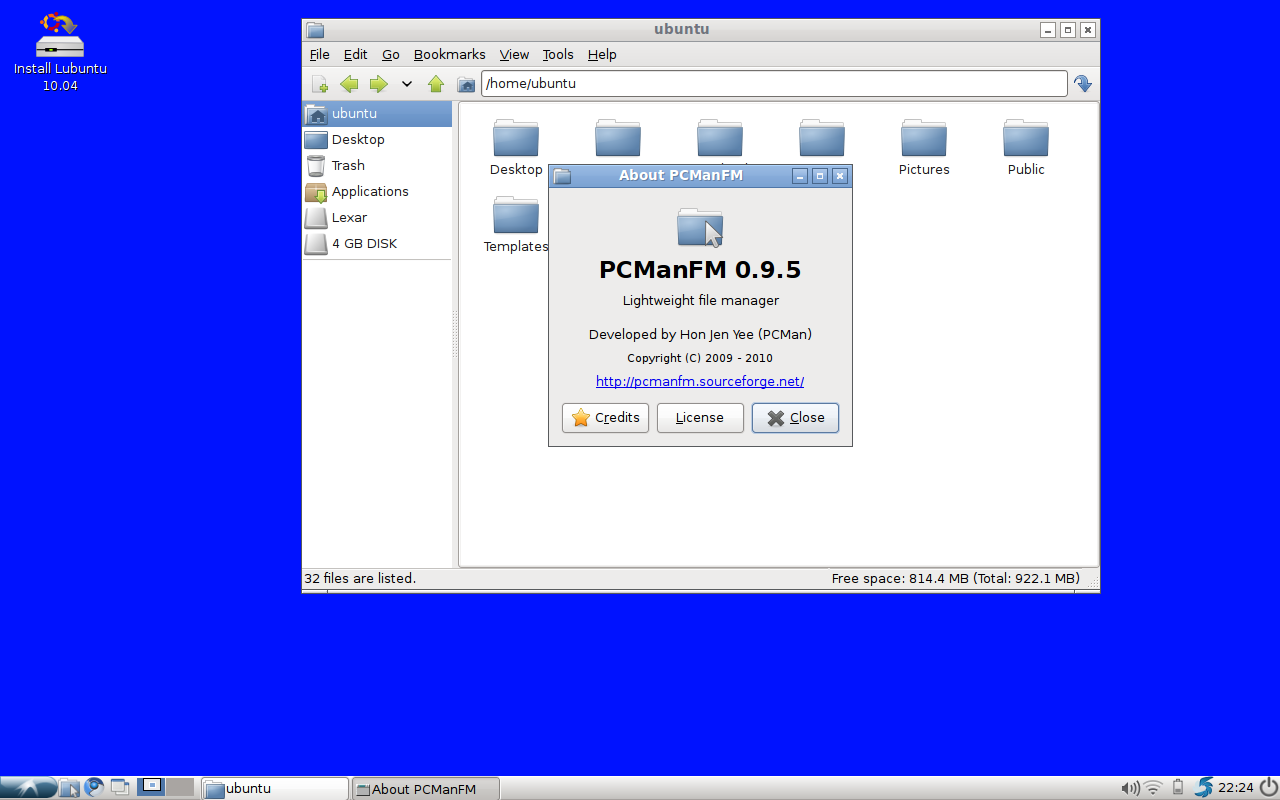Click the 'PCManFM 0.9.5' heading
Screen dimensions: 1280x800
click(x=700, y=270)
